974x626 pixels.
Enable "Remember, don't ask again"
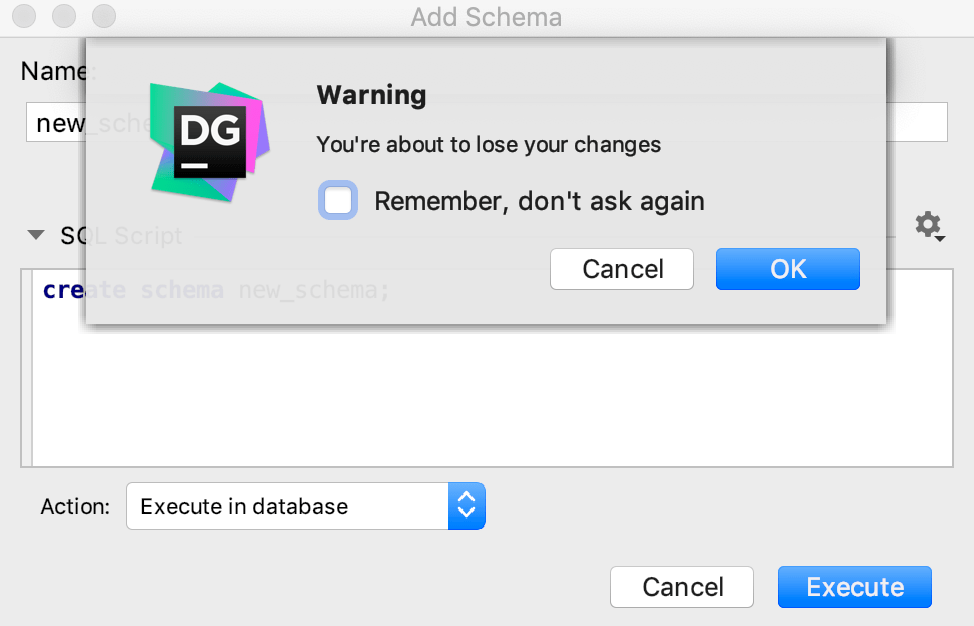pyautogui.click(x=337, y=200)
